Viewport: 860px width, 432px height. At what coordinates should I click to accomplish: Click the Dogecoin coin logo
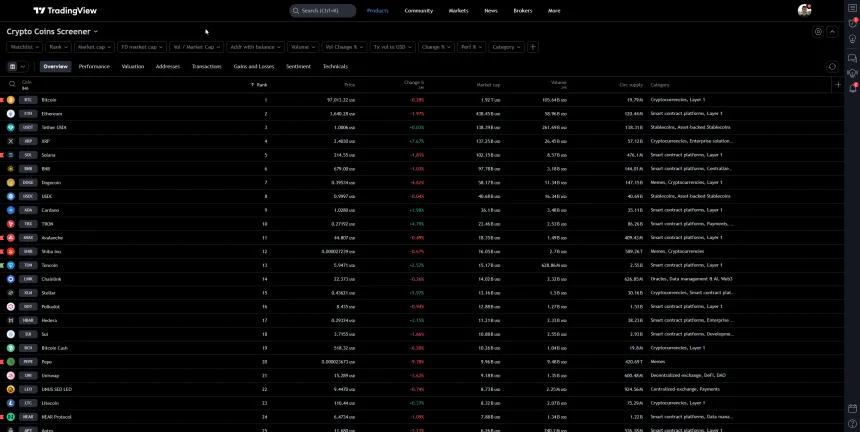pos(11,183)
